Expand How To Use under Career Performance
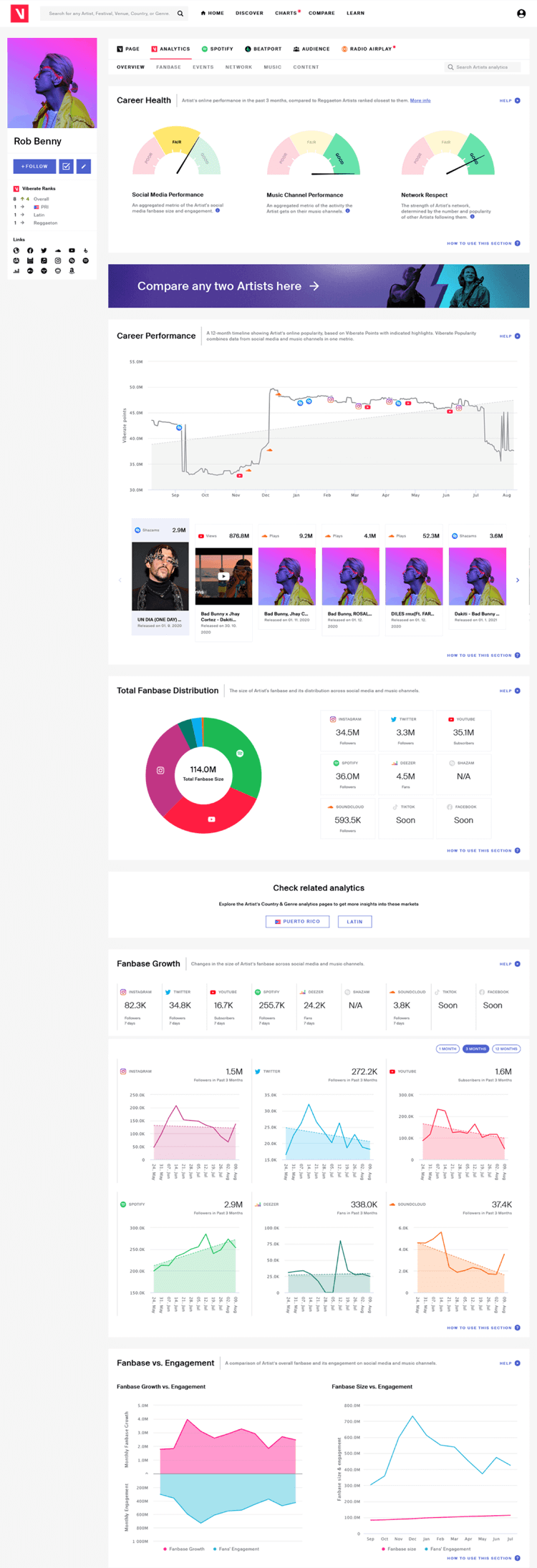The image size is (537, 1568). [x=483, y=656]
